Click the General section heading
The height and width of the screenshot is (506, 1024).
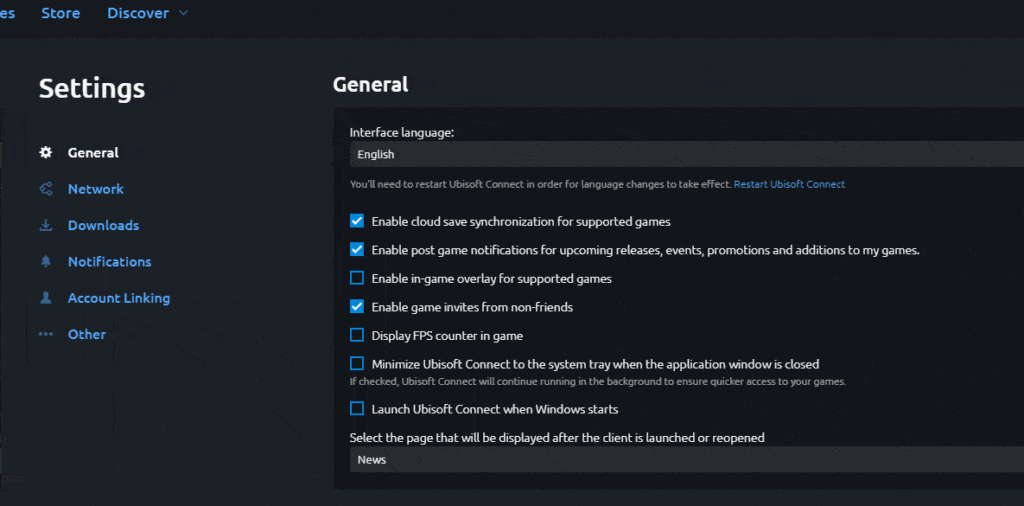point(370,84)
